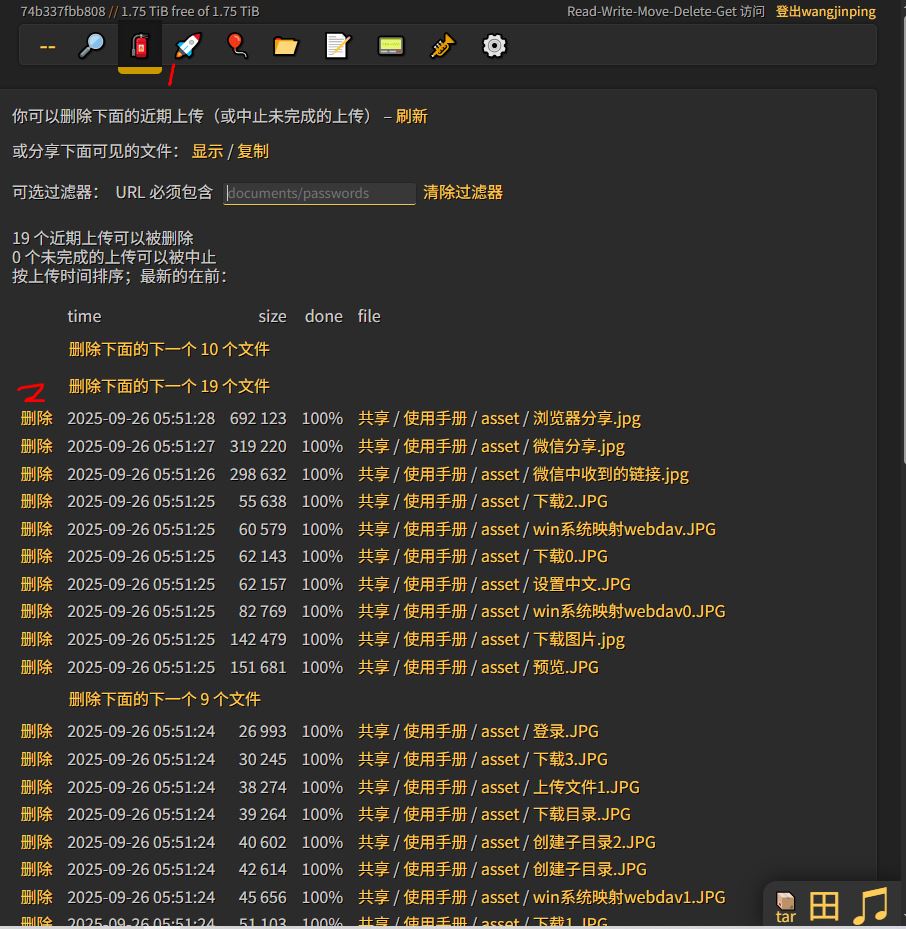Click the 登出wangjinping logout link
906x929 pixels.
(x=825, y=12)
